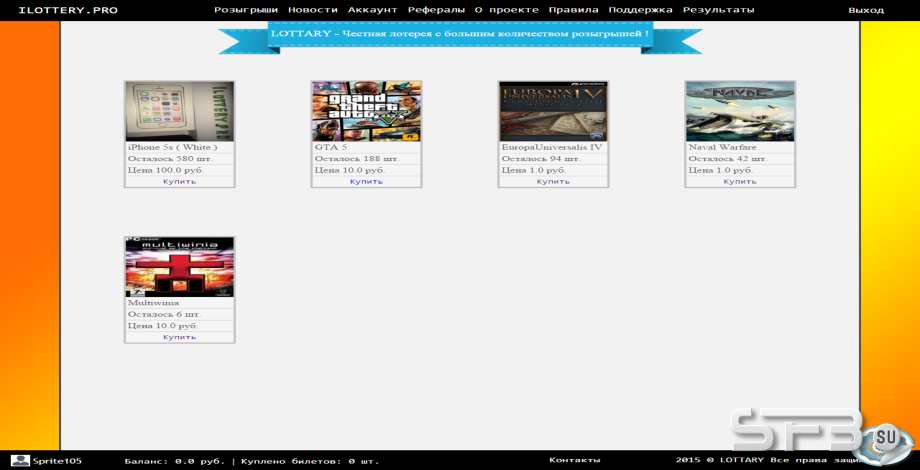Open the Поддержка page
Screen dimensions: 920x470
tap(640, 10)
